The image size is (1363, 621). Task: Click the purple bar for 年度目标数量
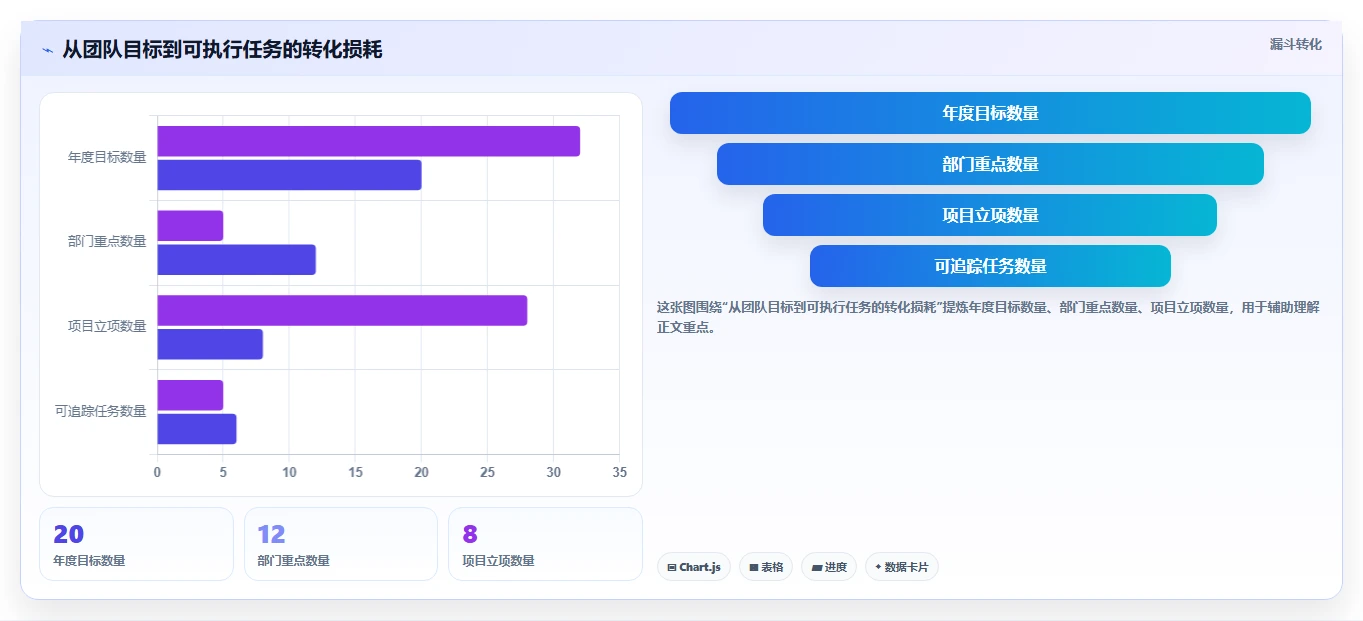click(x=368, y=141)
